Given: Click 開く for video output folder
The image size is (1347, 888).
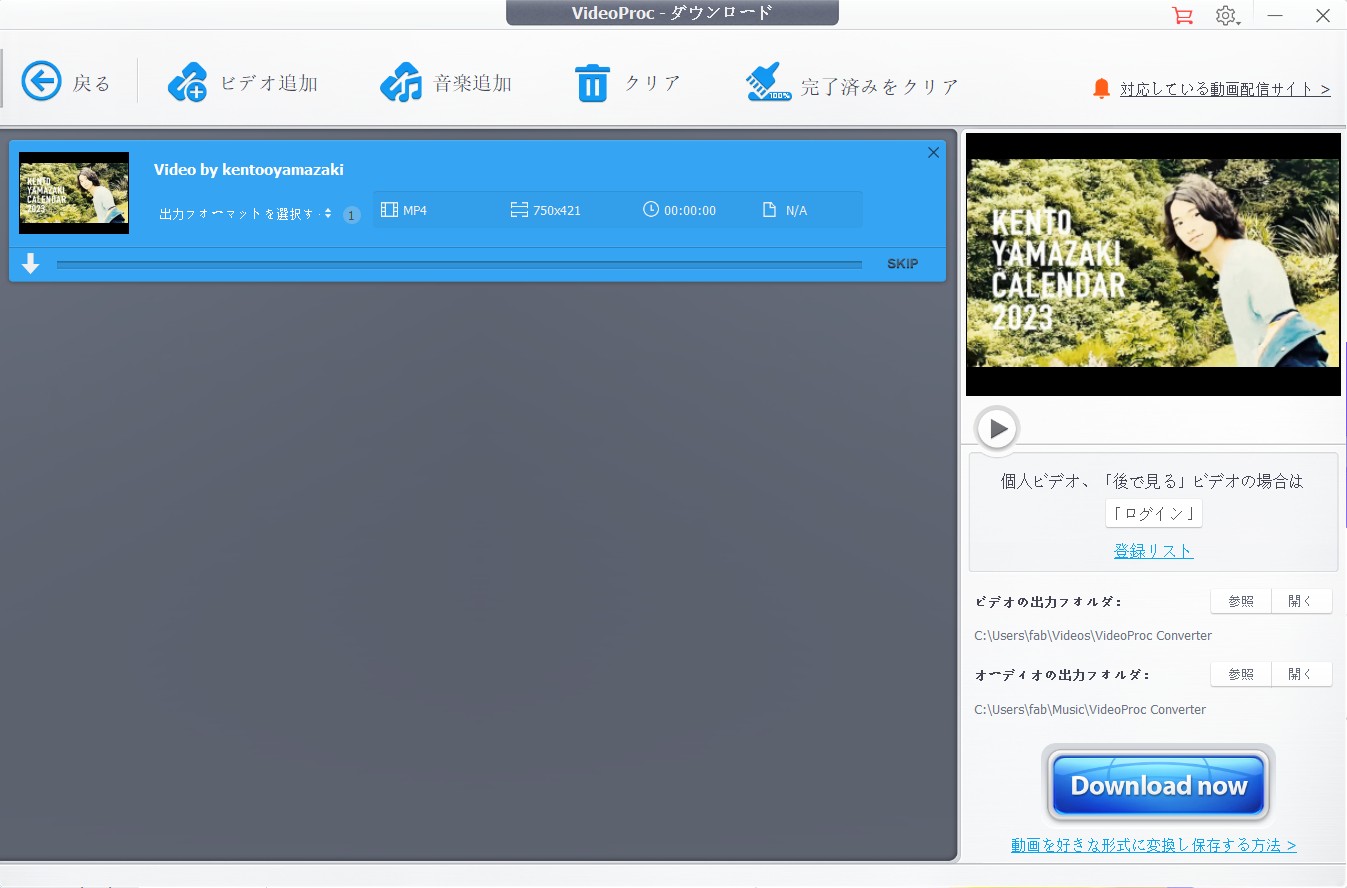Looking at the screenshot, I should (x=1301, y=601).
